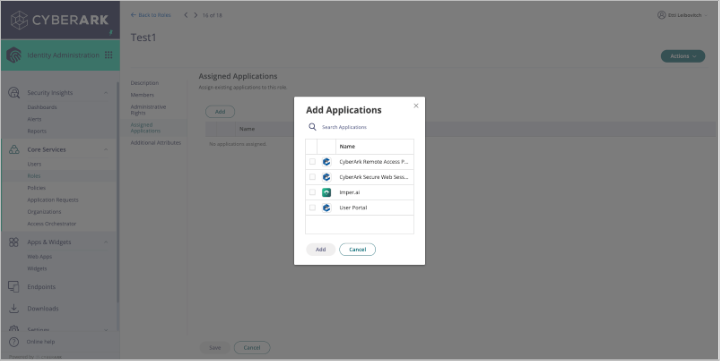This screenshot has height=364, width=721.
Task: Click the Apps & Widgets icon
Action: [14, 242]
